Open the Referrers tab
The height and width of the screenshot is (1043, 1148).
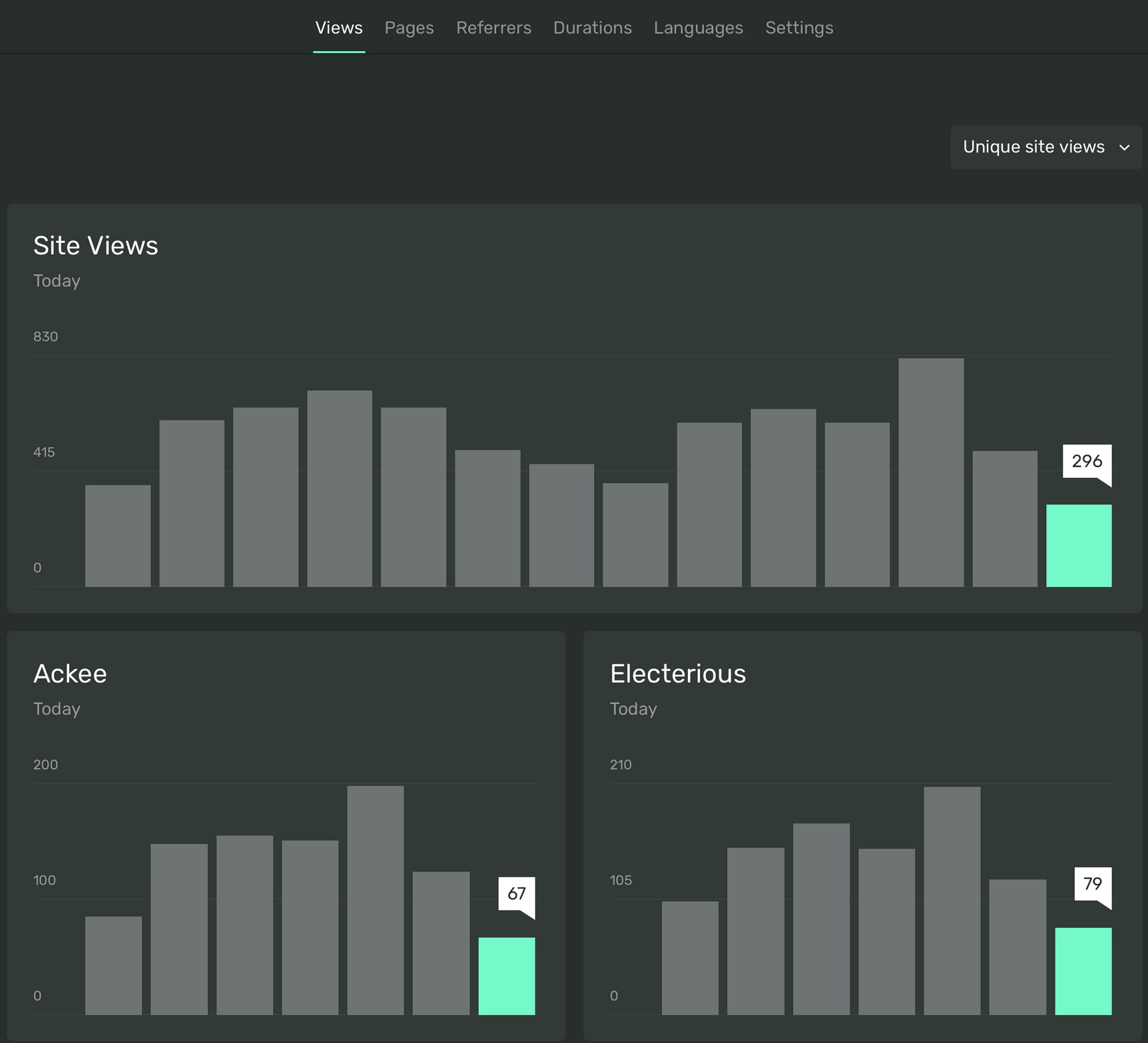[493, 27]
